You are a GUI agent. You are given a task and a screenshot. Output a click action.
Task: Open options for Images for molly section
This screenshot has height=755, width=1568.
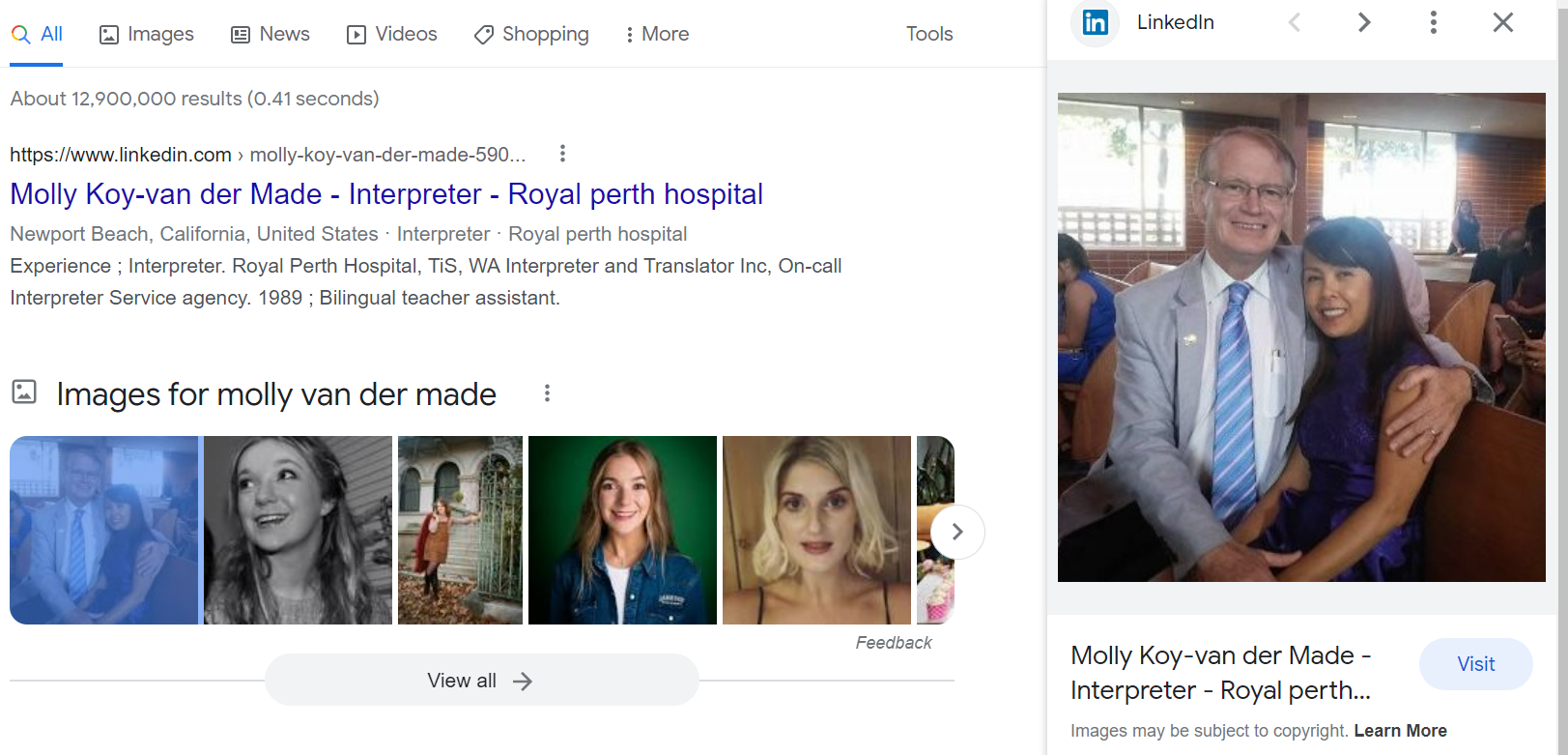click(x=547, y=393)
